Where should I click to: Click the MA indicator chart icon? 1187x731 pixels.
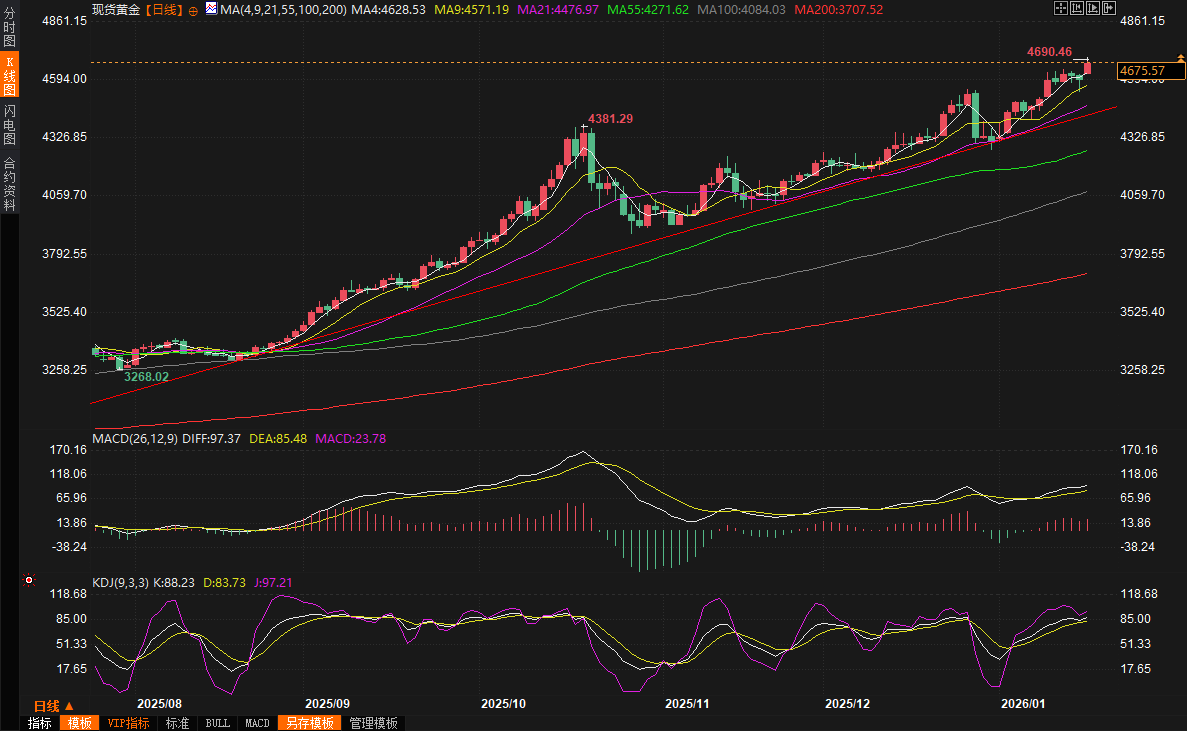211,9
